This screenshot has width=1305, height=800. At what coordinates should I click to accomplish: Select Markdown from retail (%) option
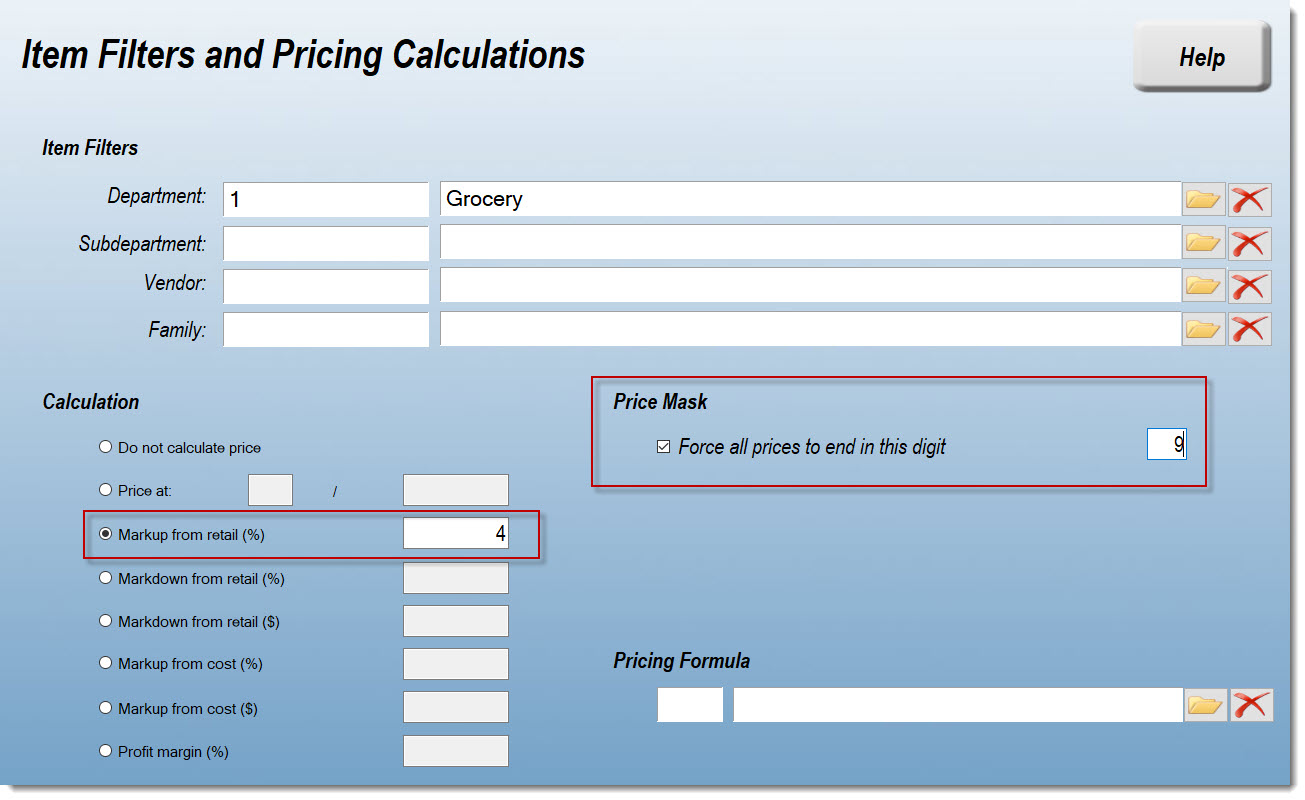click(x=106, y=578)
